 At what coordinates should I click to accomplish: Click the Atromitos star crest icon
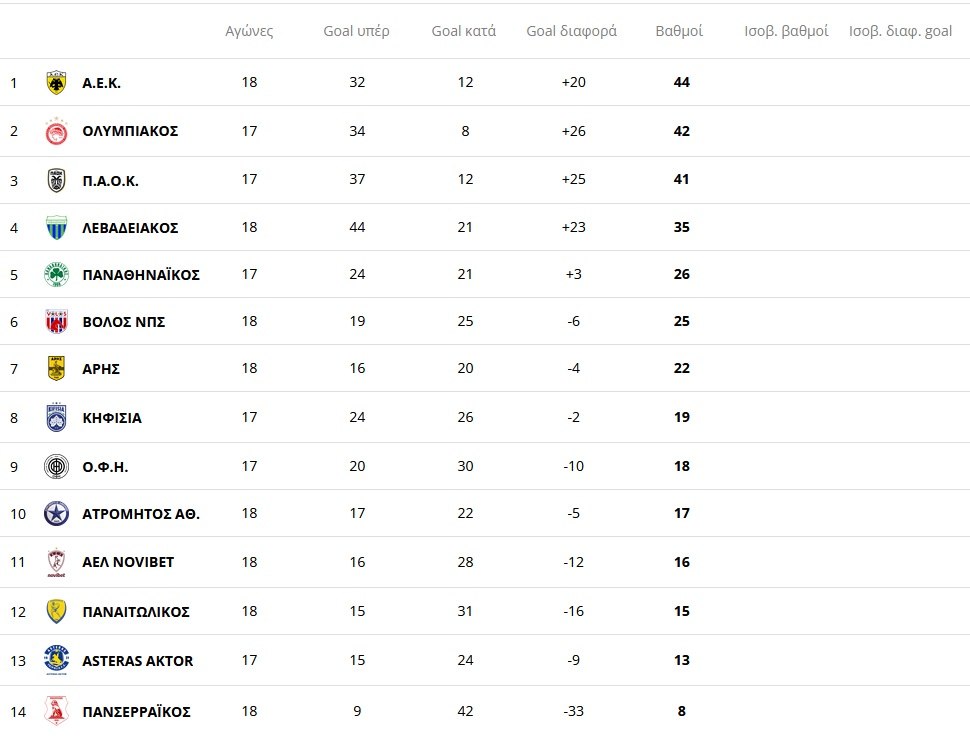tap(57, 514)
